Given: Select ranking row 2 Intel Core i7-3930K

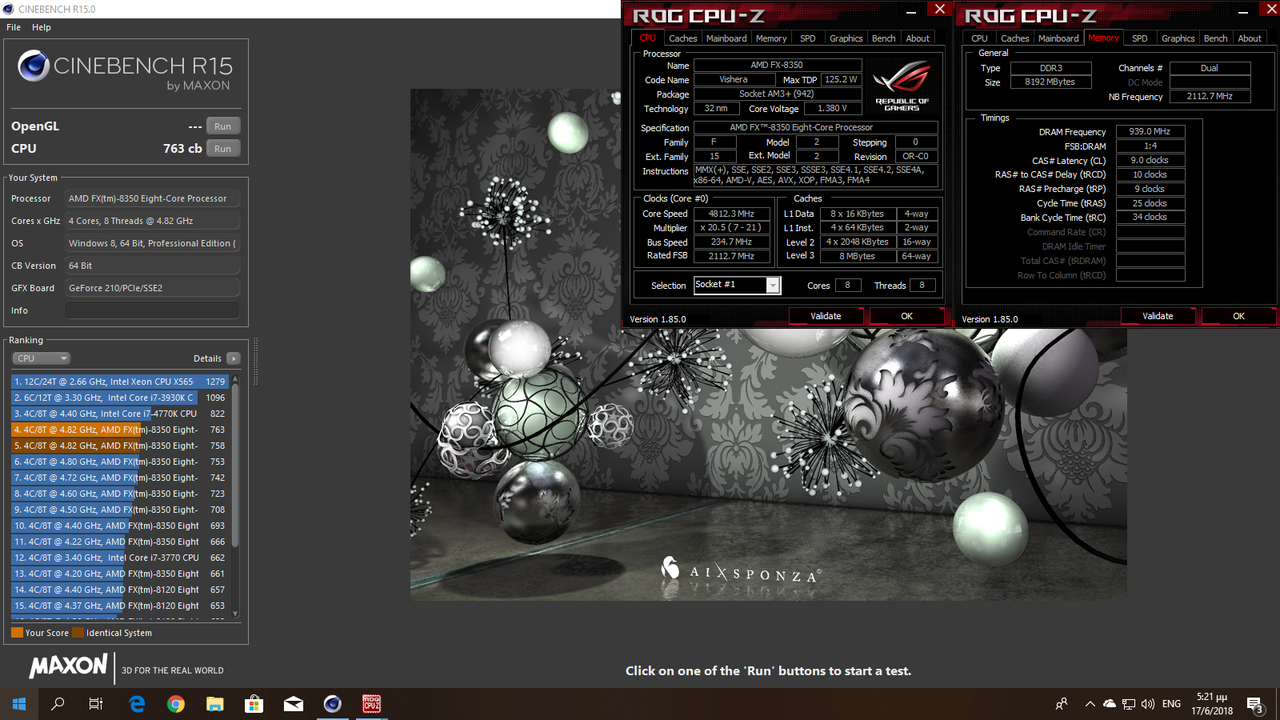Looking at the screenshot, I should click(x=120, y=397).
